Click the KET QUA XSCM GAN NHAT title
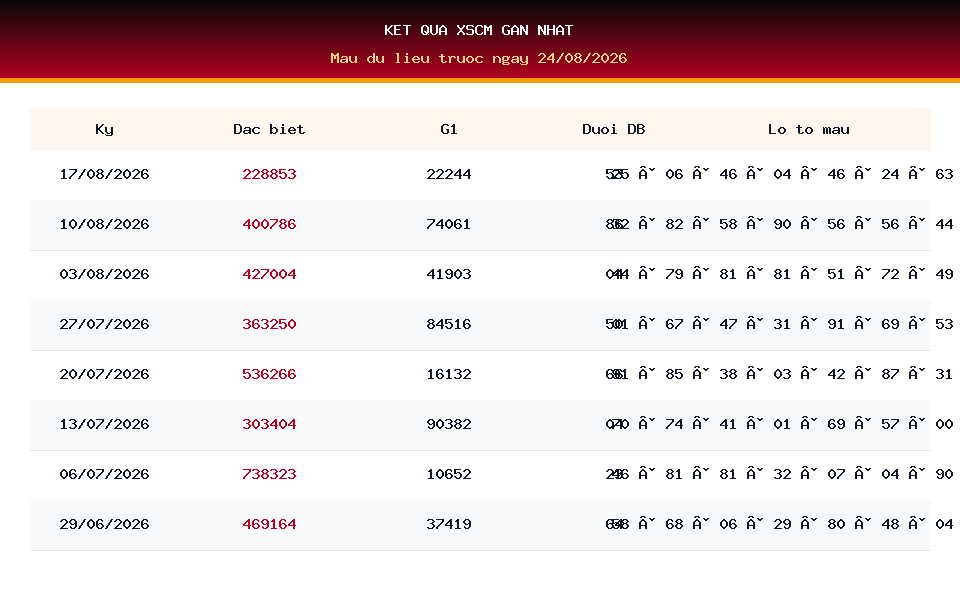Screen dimensions: 960x590 pos(479,30)
